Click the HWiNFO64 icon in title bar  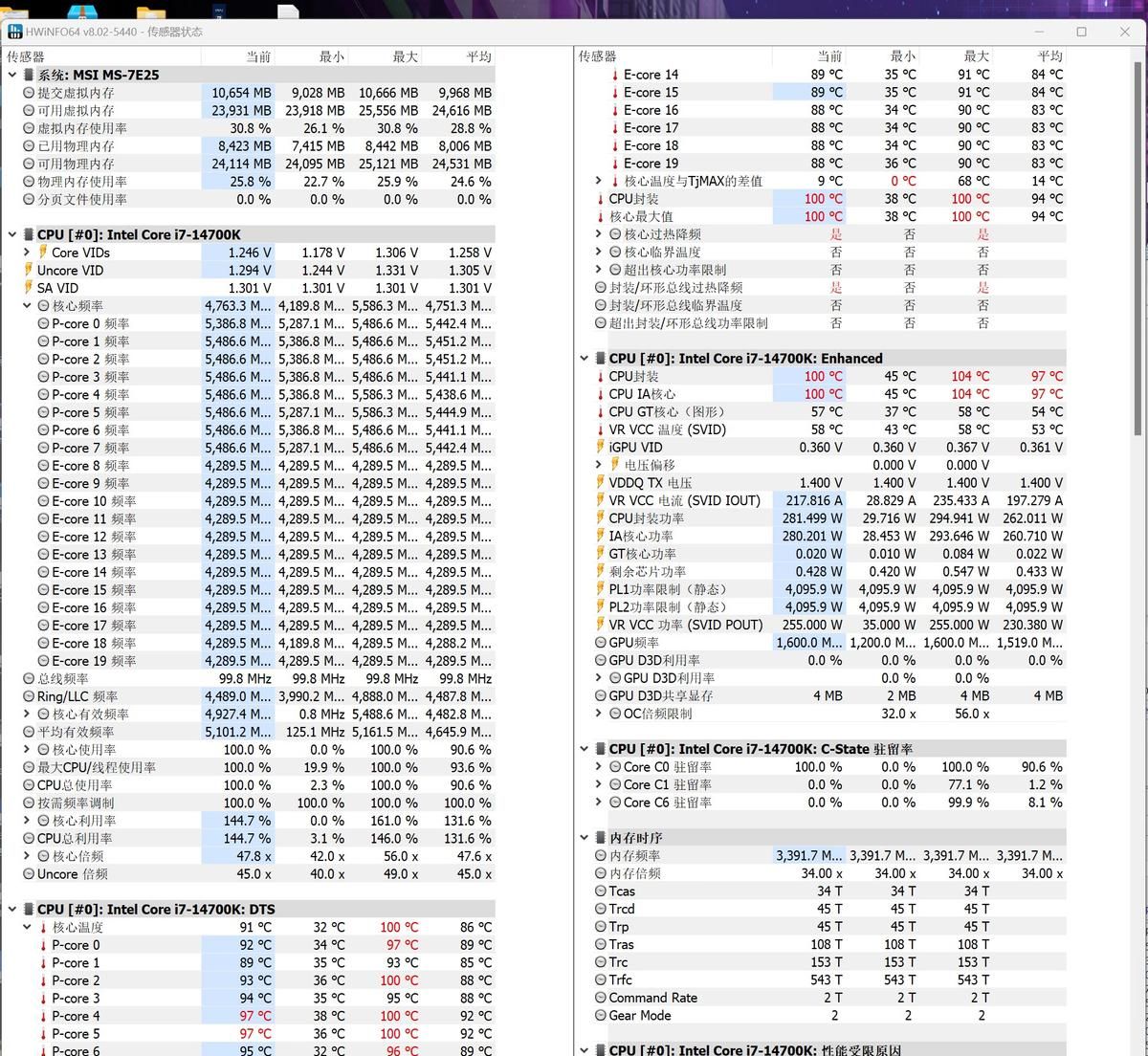(14, 32)
